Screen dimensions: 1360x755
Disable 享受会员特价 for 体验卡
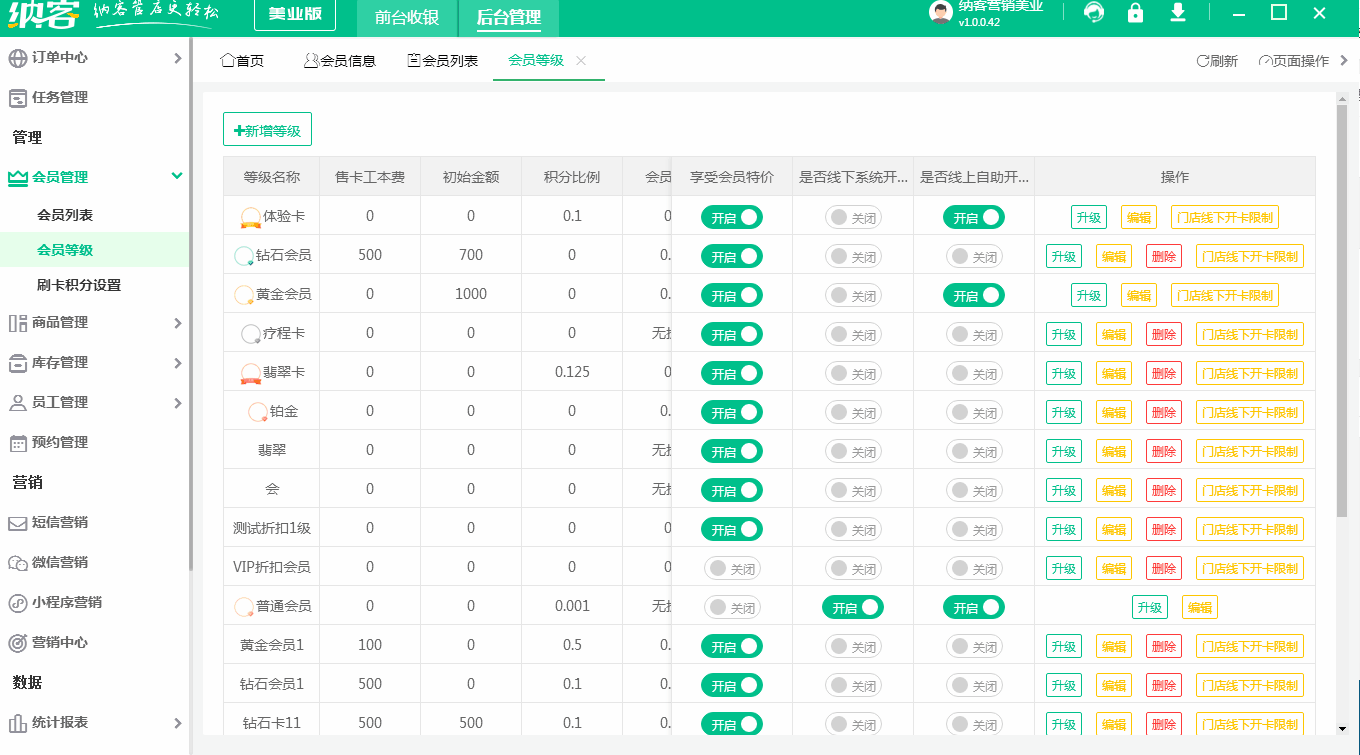tap(731, 217)
